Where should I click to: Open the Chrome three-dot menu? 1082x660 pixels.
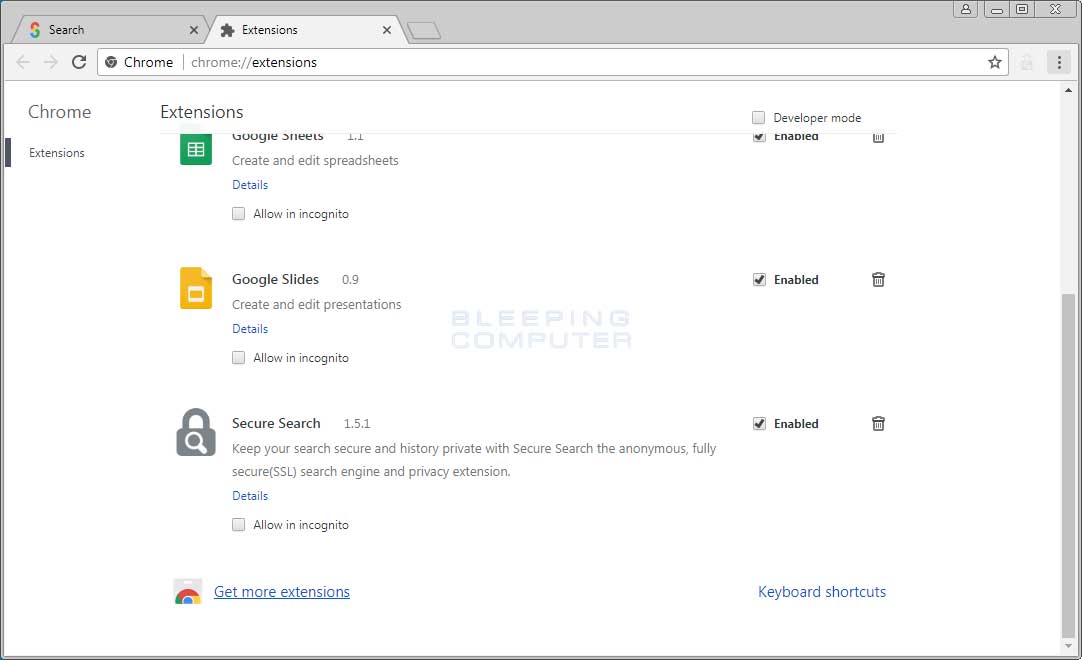(1059, 62)
